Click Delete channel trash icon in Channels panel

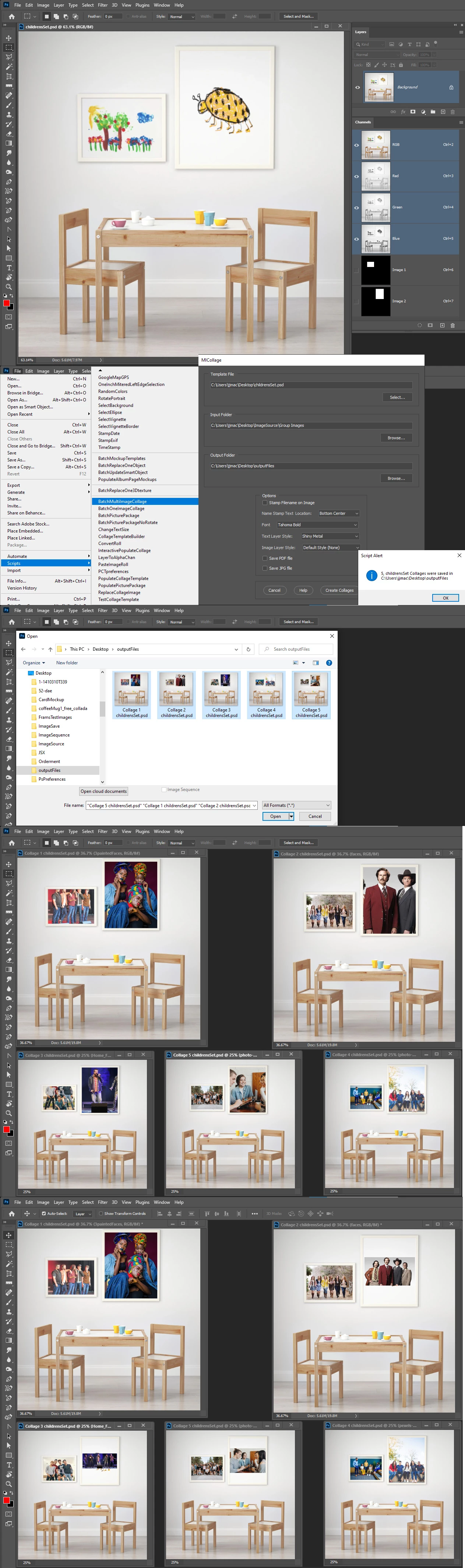tap(452, 325)
